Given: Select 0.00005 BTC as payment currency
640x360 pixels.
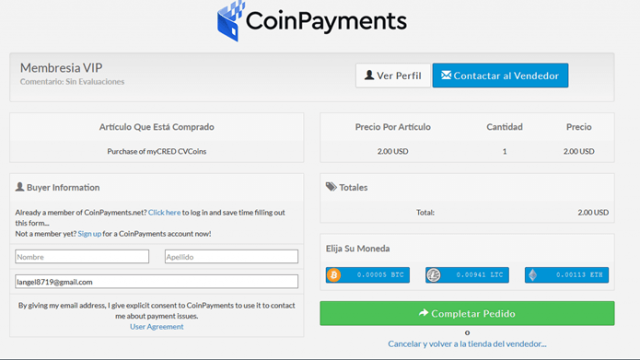Looking at the screenshot, I should pyautogui.click(x=368, y=275).
